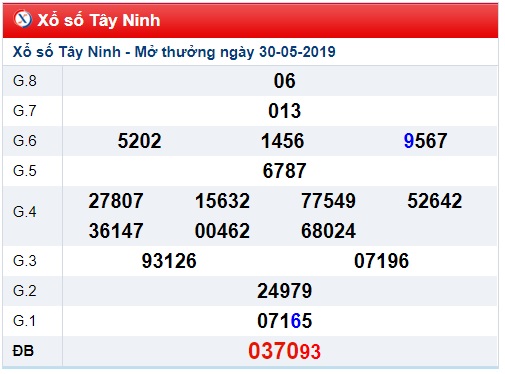Click the lottery logo icon in header
The width and height of the screenshot is (505, 374).
(23, 19)
